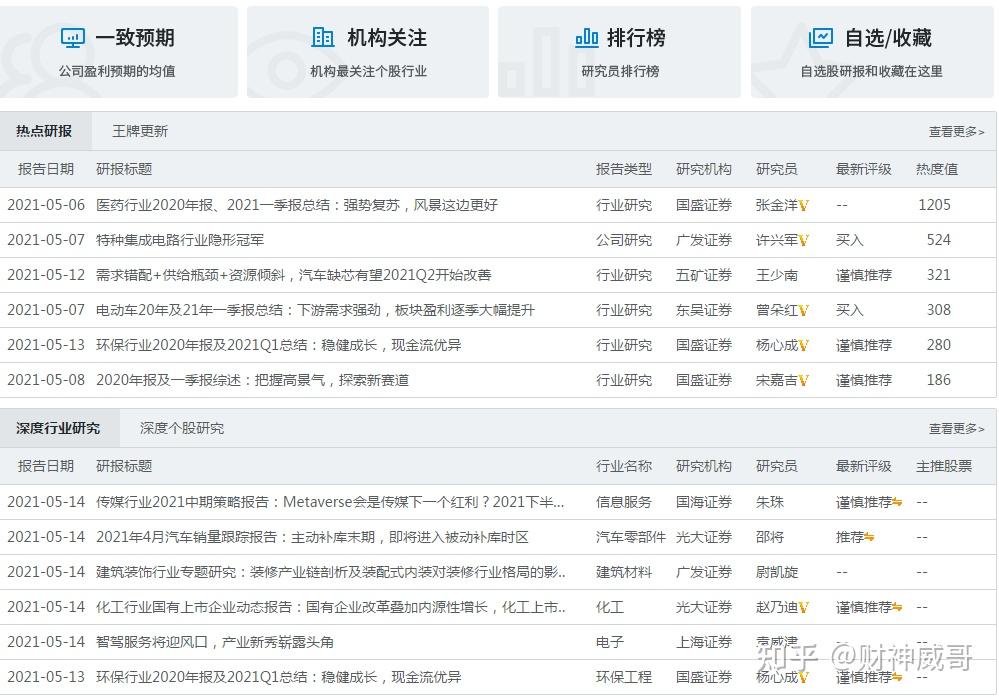Click industry name 建筑材料

(x=624, y=572)
